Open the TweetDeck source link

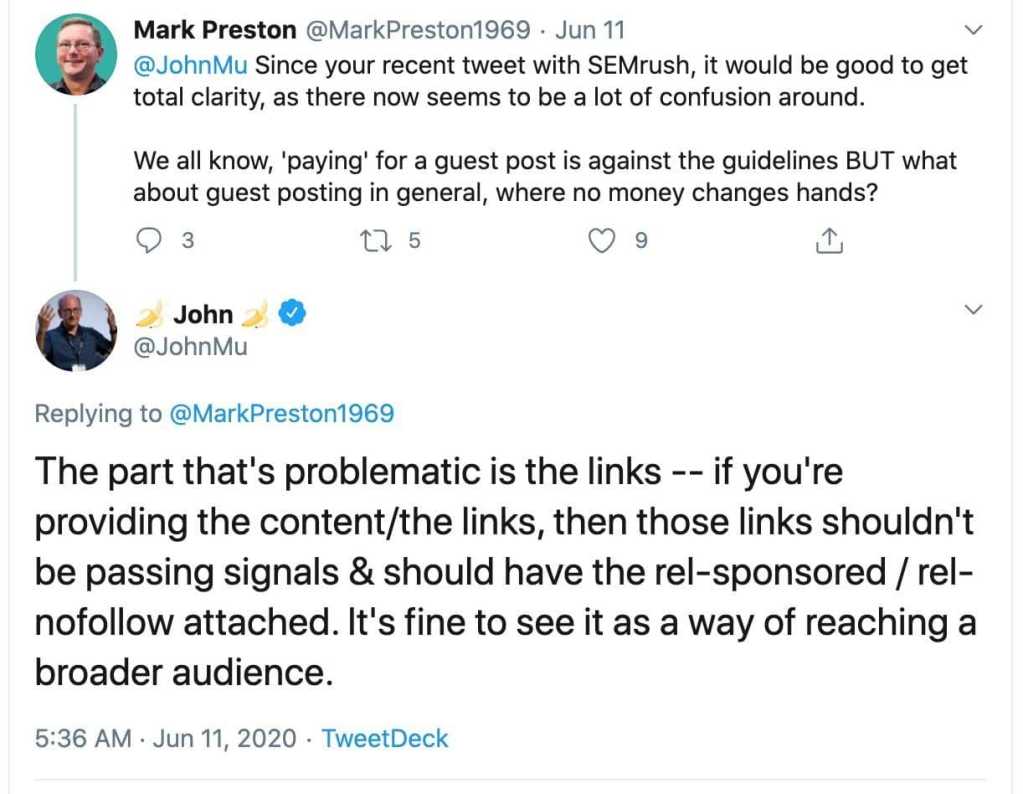point(384,738)
